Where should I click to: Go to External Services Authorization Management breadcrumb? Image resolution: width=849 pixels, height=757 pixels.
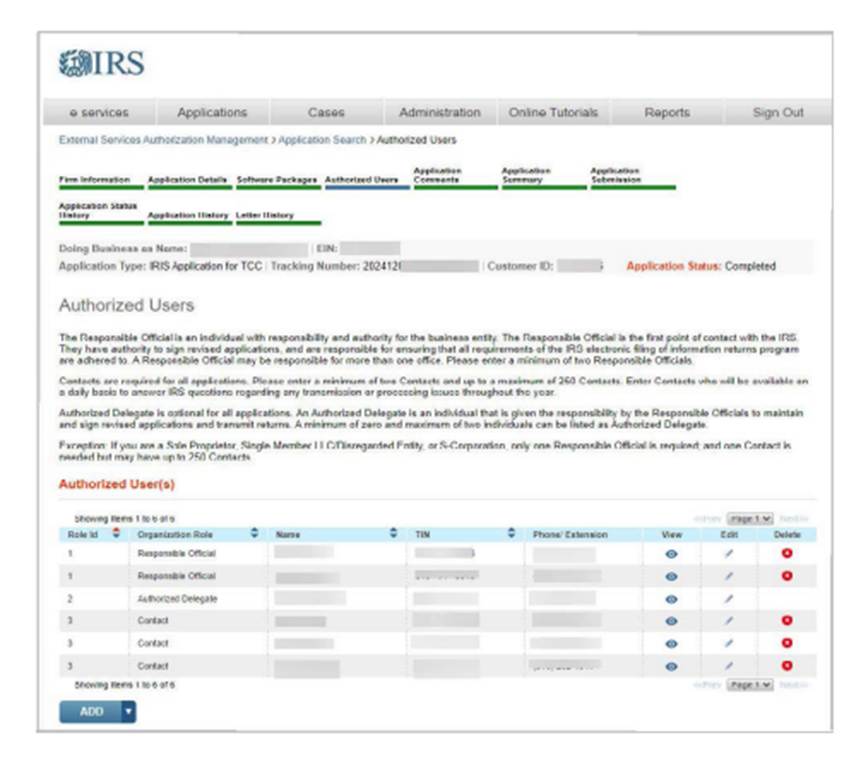point(164,140)
